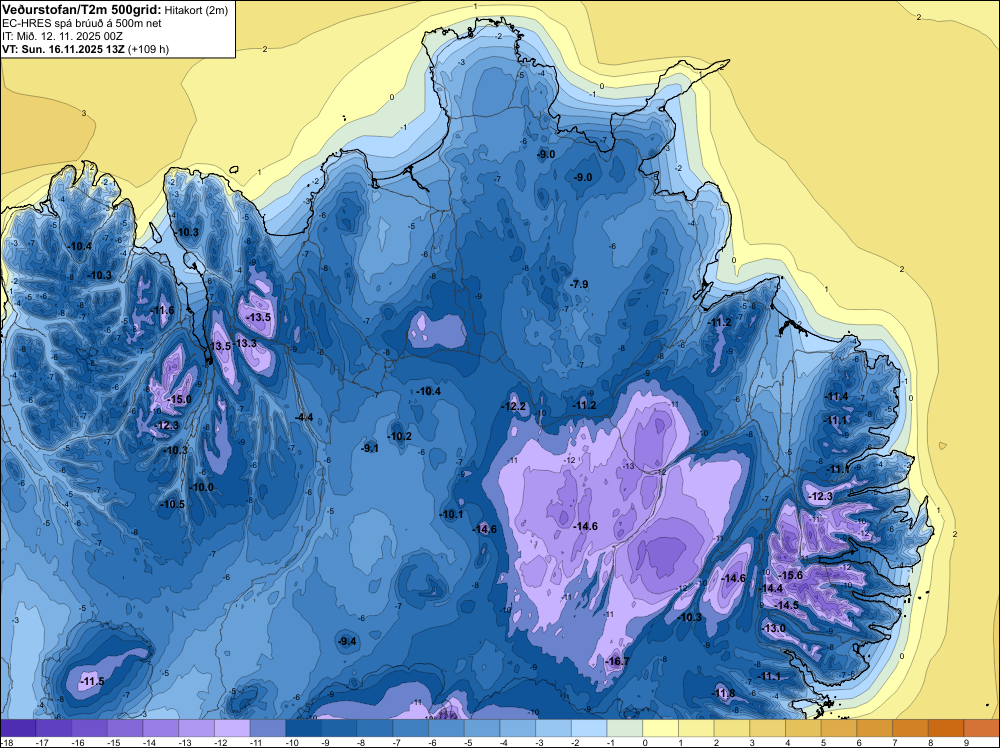Click the legend scale label -17
Viewport: 1000px width, 748px height.
pos(43,743)
